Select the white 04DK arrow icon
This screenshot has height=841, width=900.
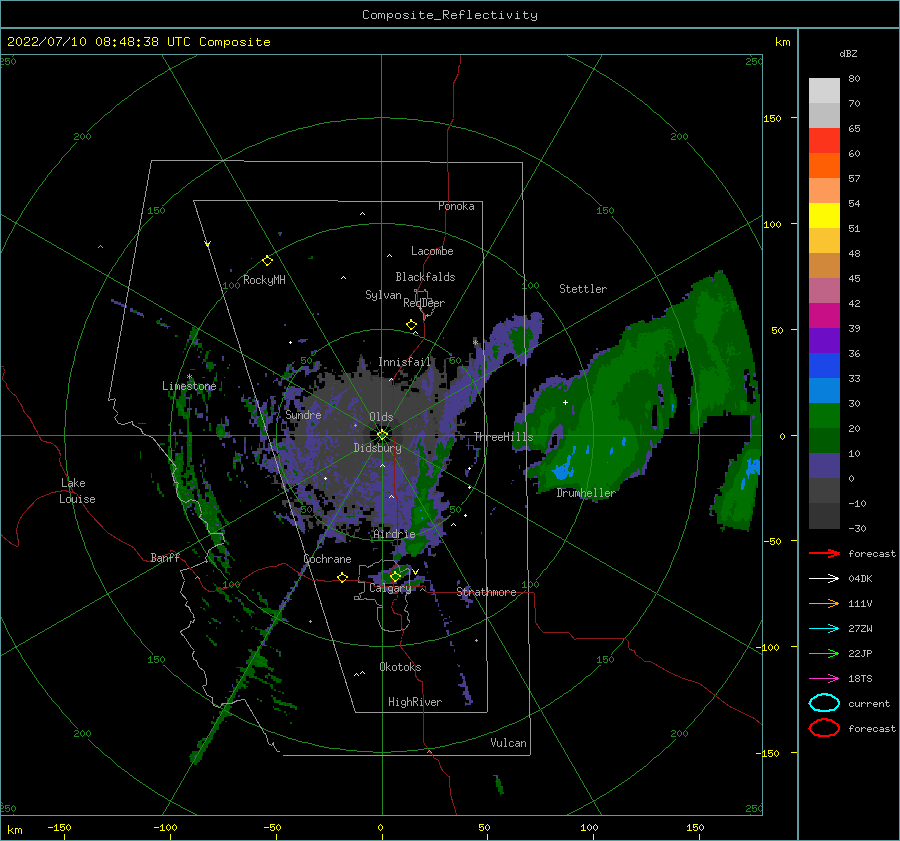point(824,578)
